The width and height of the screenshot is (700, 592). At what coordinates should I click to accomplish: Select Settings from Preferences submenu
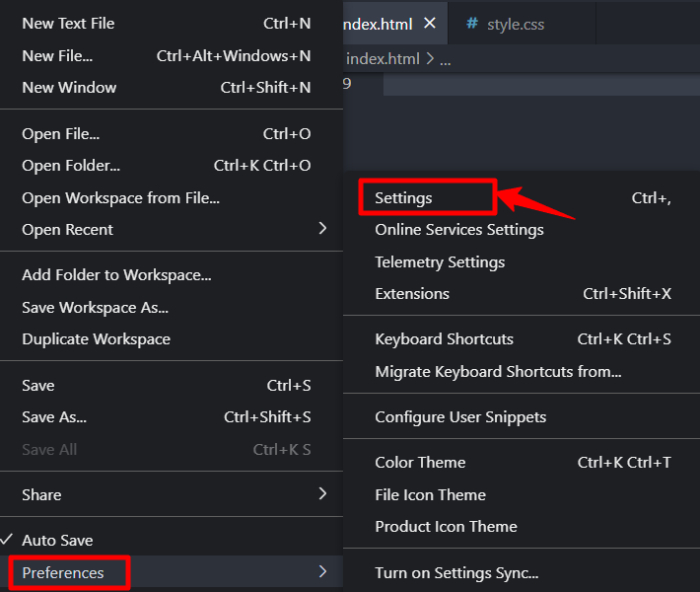coord(404,198)
